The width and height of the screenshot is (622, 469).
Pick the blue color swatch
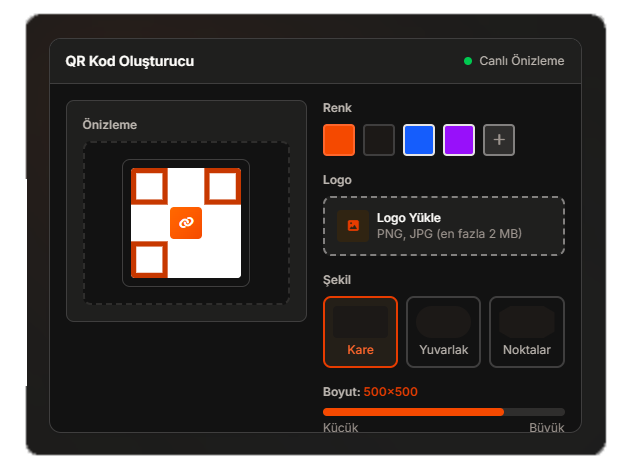point(419,140)
